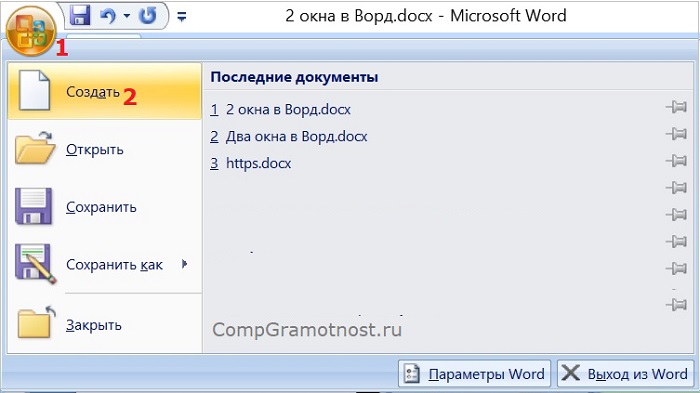
Task: Click the Сохранить floppy disk icon
Action: (x=34, y=206)
